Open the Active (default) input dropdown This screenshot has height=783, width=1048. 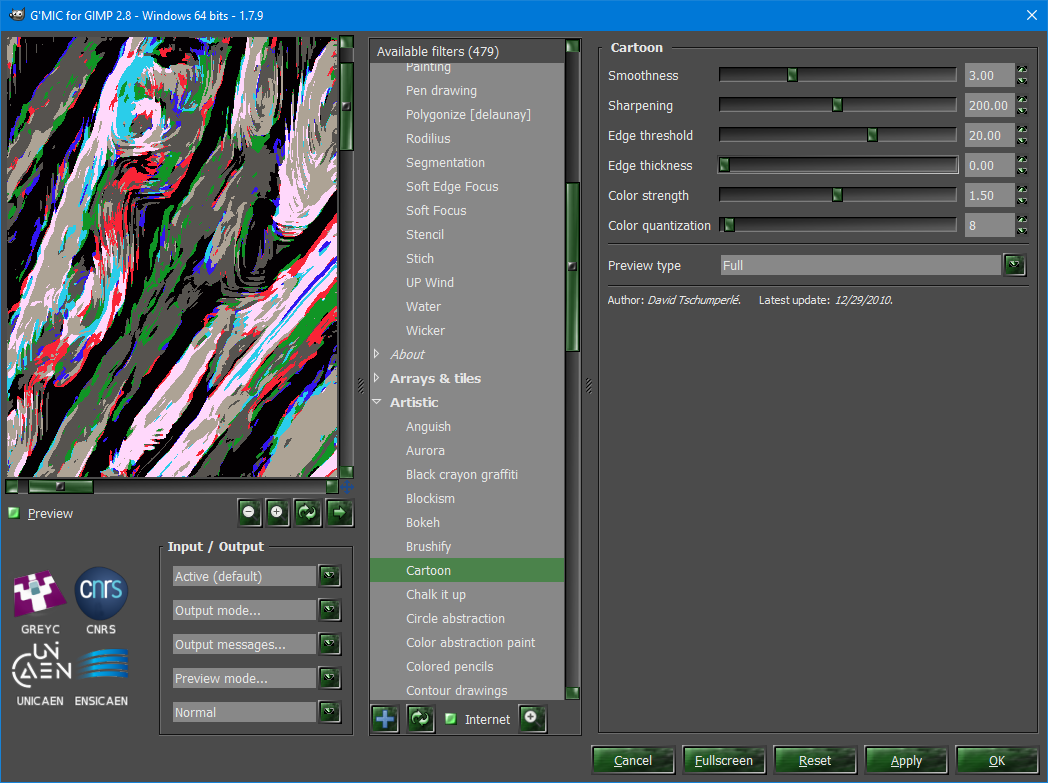(x=257, y=576)
